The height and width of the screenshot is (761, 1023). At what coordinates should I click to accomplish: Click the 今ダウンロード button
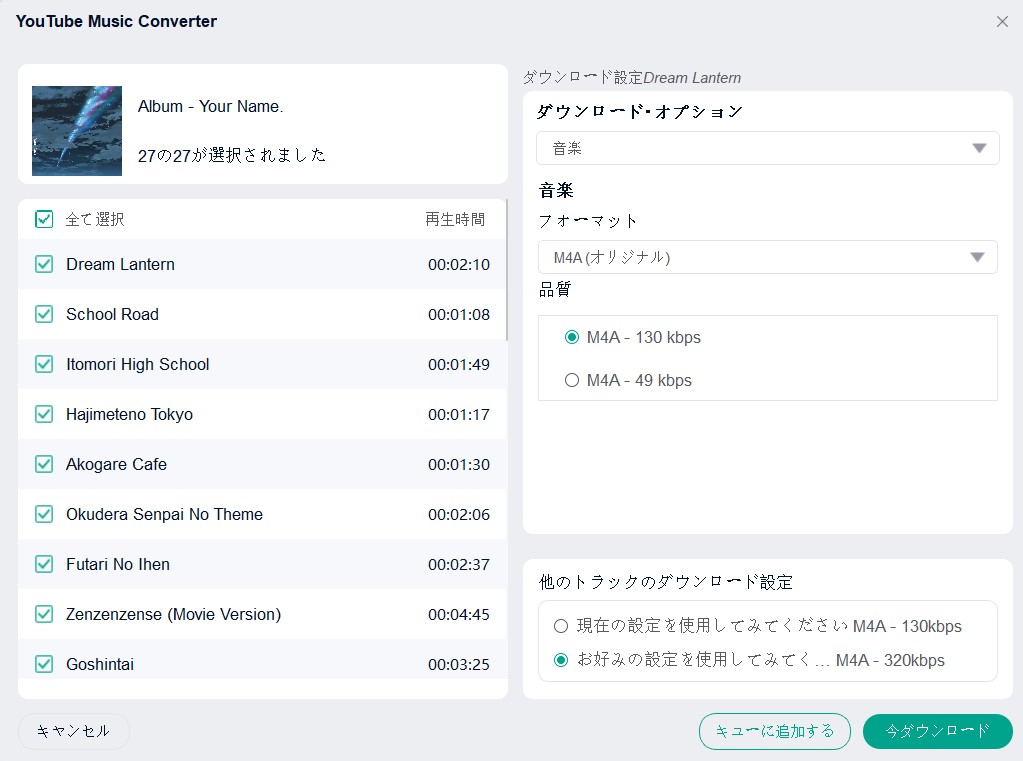tap(938, 731)
